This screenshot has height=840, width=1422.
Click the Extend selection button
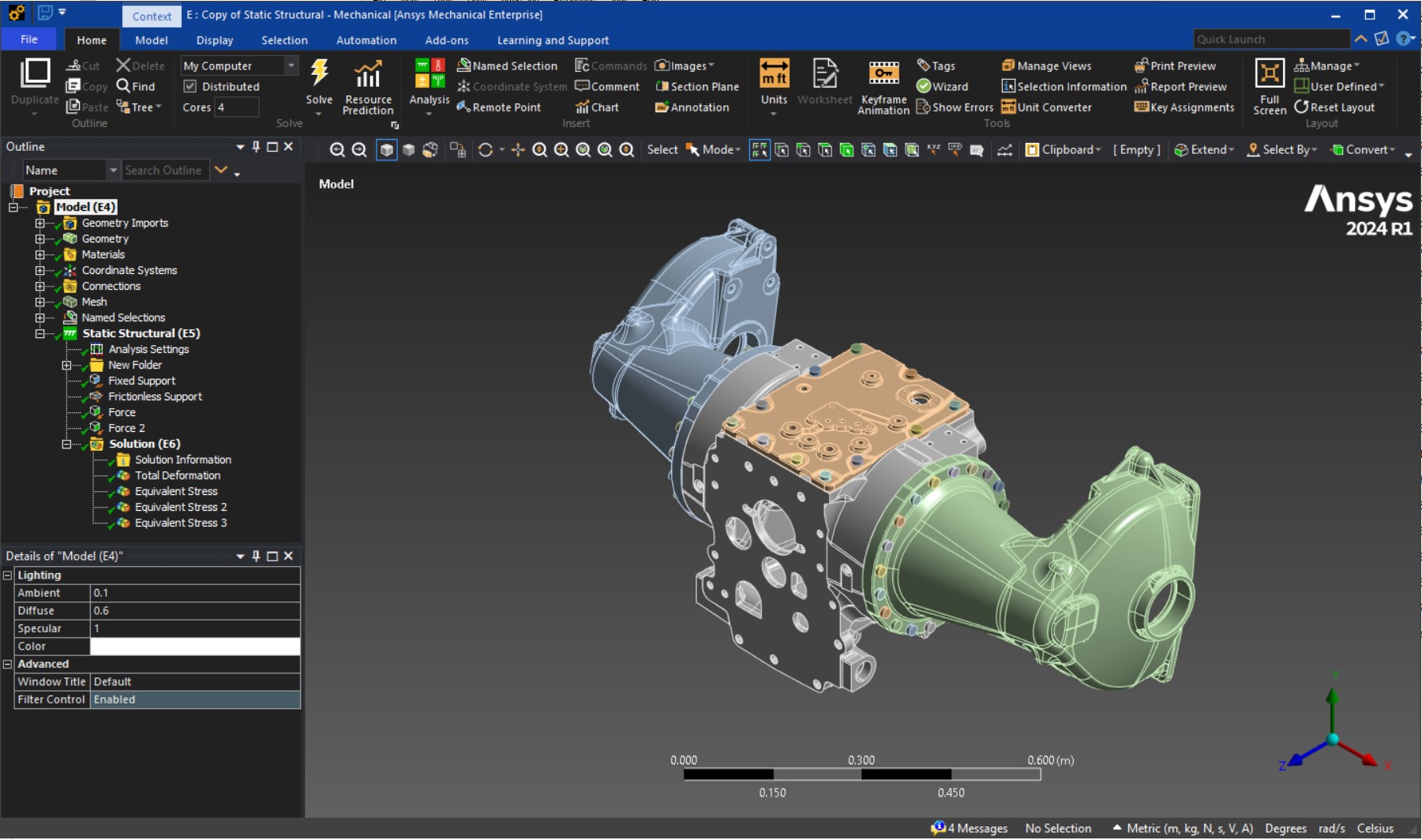point(1204,149)
